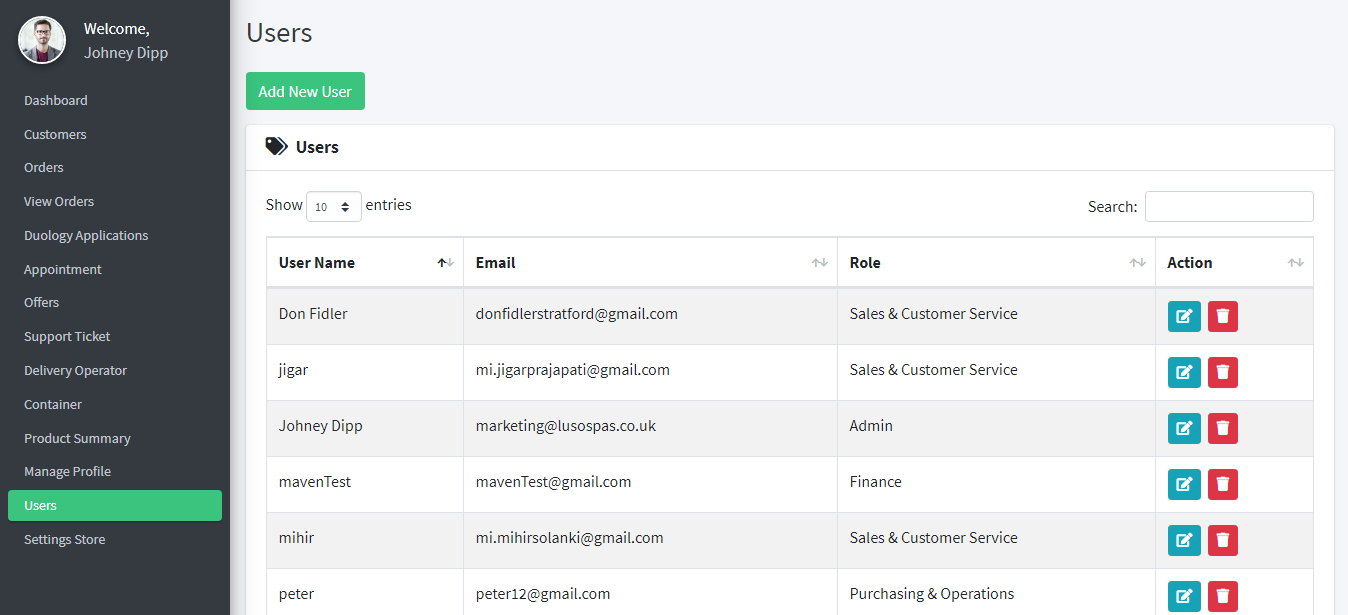The width and height of the screenshot is (1348, 615).
Task: Open the Offers sidebar item
Action: point(42,302)
